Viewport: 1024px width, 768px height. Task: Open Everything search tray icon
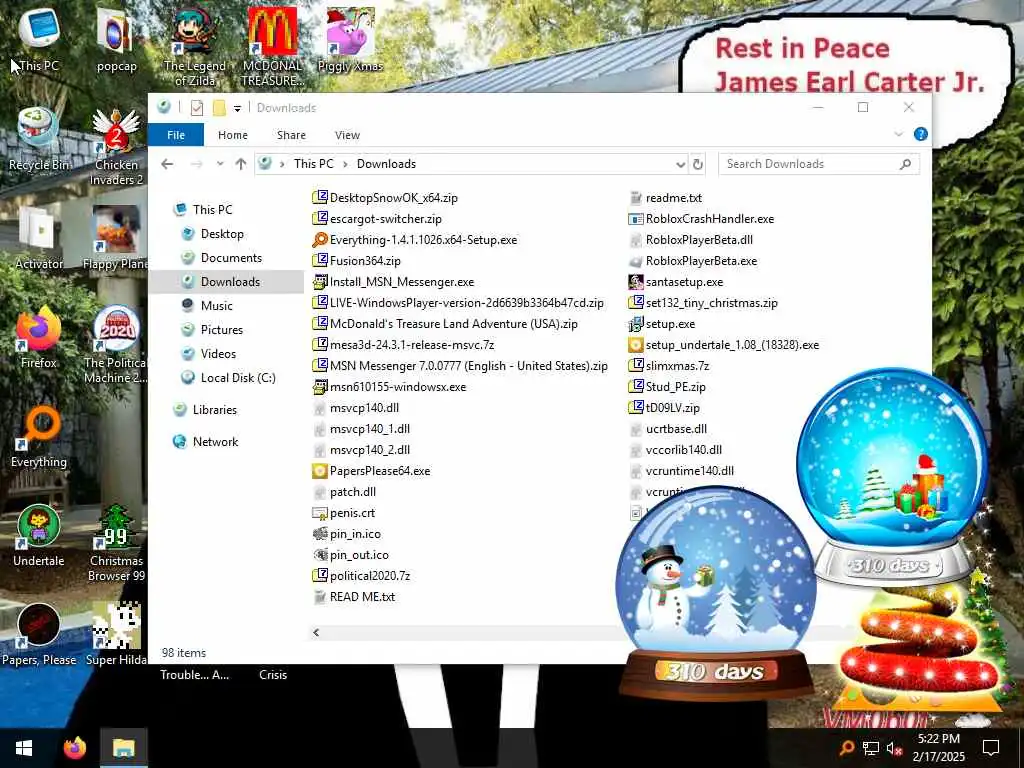pyautogui.click(x=846, y=748)
